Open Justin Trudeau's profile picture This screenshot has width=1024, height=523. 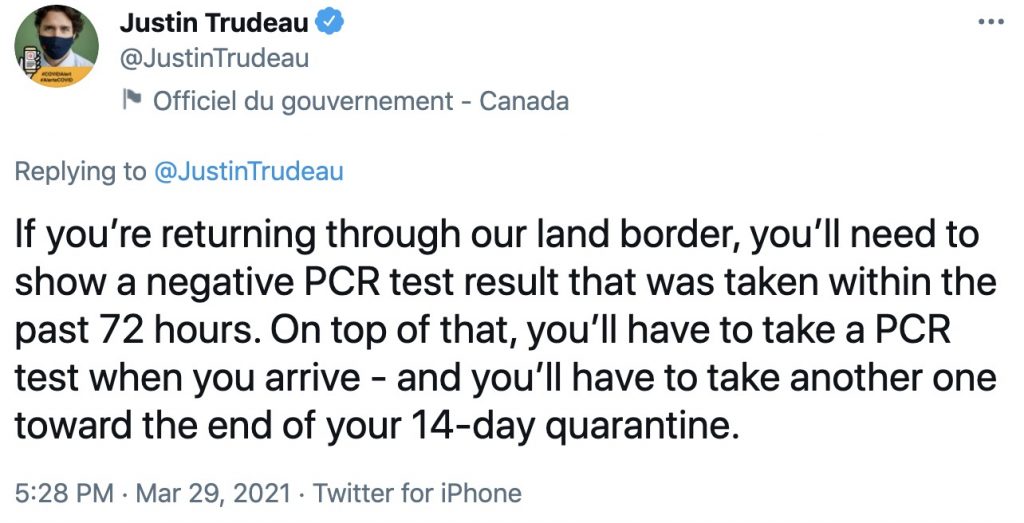click(x=57, y=46)
